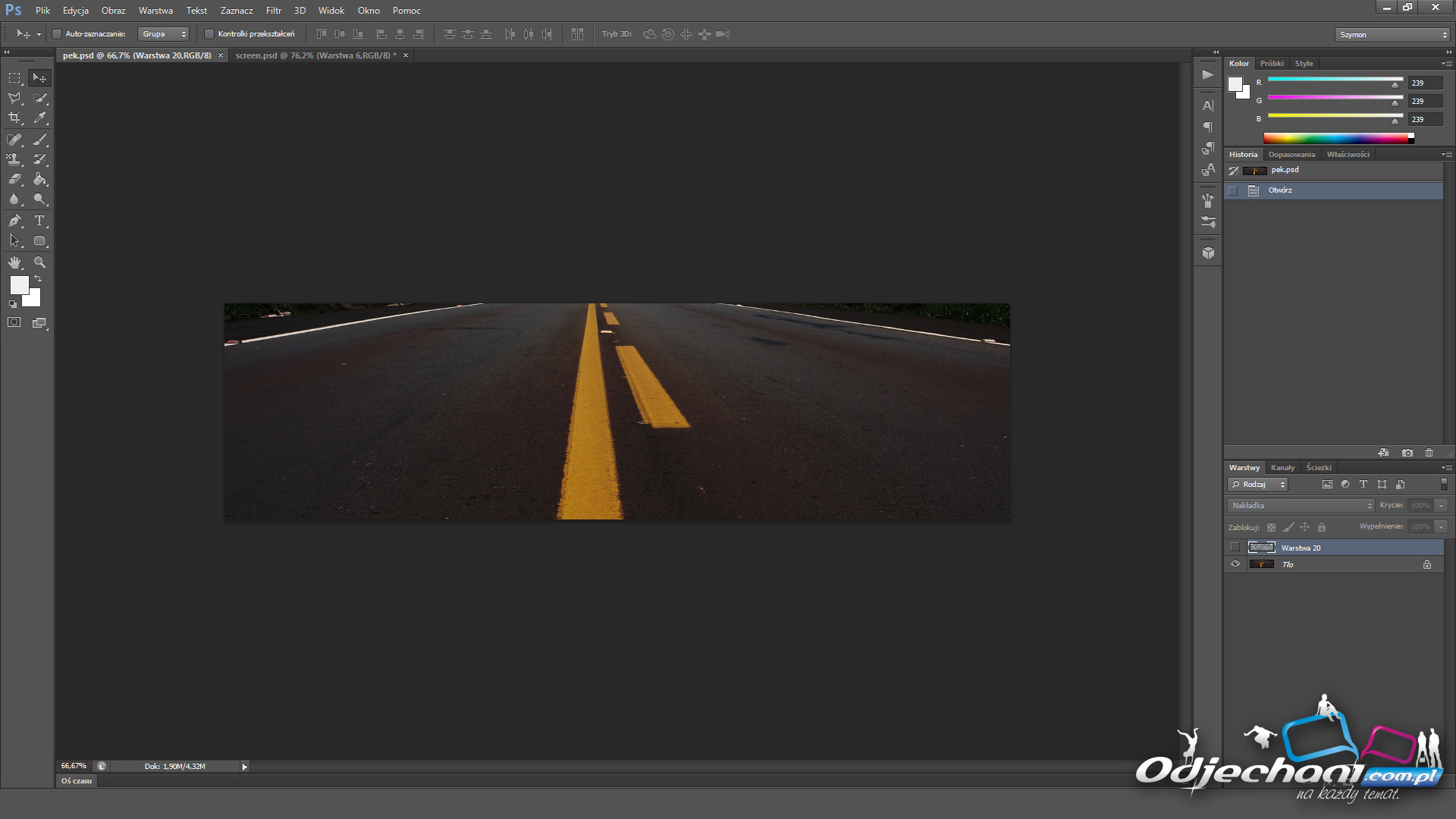
Task: Select the Quick Selection tool
Action: coord(39,98)
